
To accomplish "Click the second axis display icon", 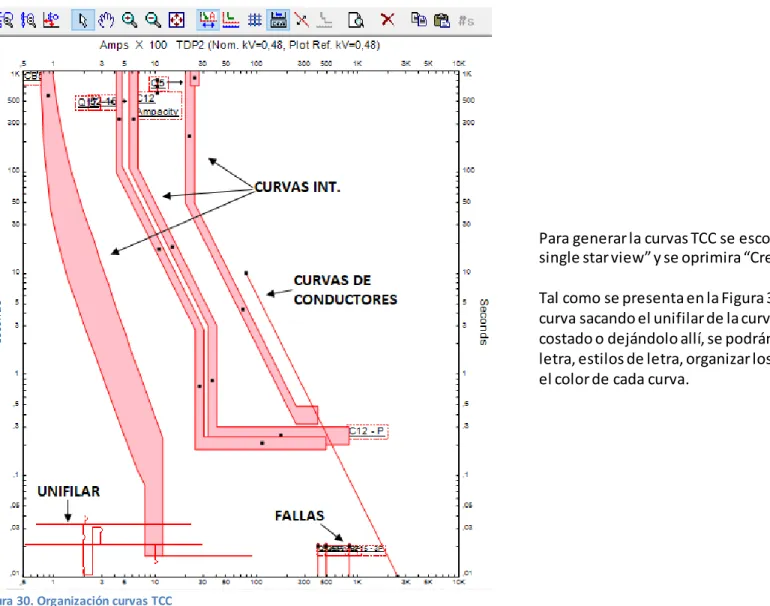I will coord(231,20).
